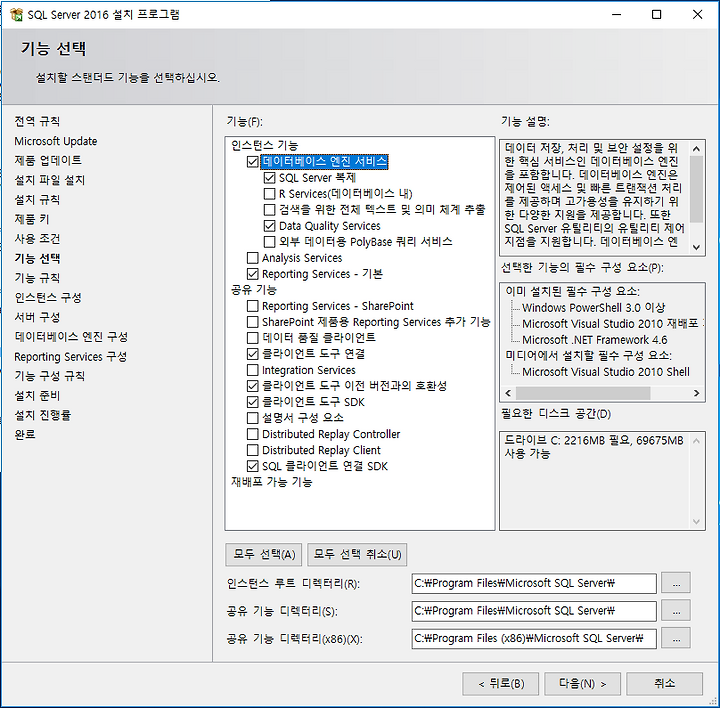Click 공유 기능 디렉터리(S) path field

534,611
